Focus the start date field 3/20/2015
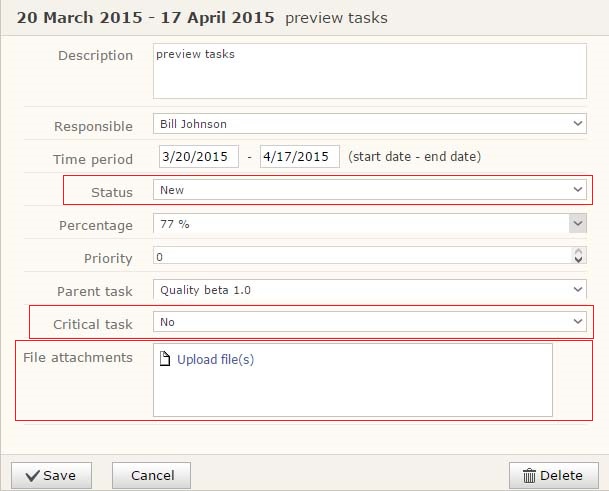The height and width of the screenshot is (491, 609). point(198,157)
